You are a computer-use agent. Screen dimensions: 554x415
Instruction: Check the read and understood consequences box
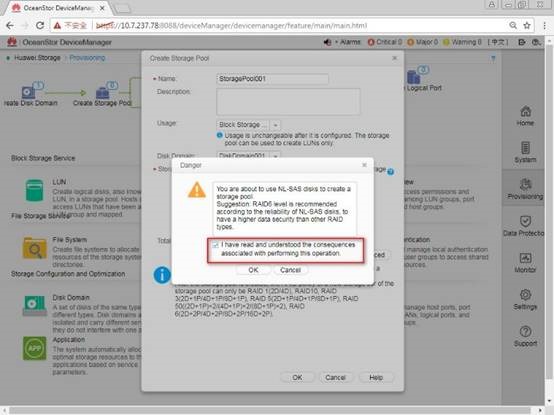(215, 245)
